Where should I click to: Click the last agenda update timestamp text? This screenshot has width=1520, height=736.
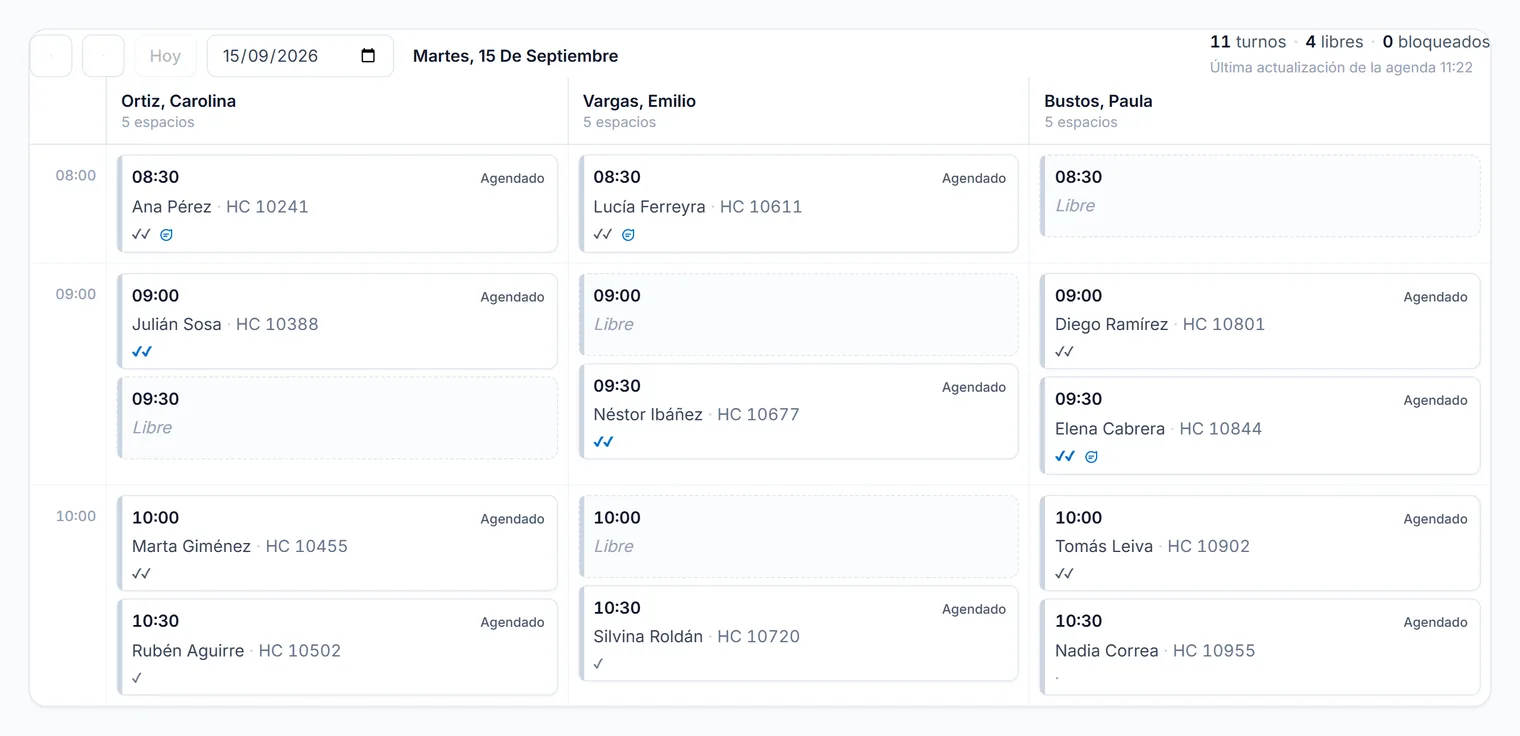pos(1341,68)
